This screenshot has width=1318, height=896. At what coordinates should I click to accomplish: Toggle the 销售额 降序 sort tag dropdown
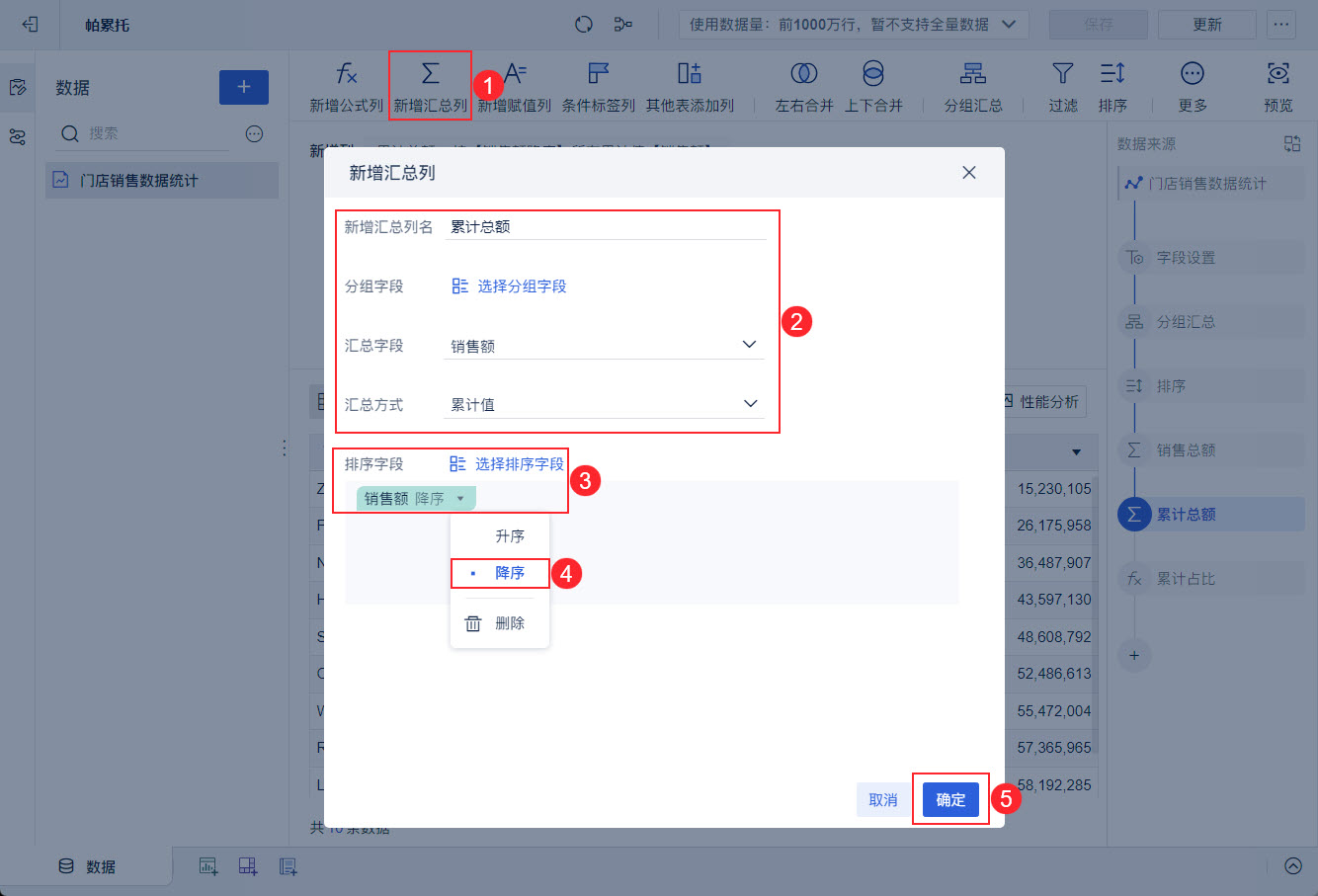click(x=416, y=499)
